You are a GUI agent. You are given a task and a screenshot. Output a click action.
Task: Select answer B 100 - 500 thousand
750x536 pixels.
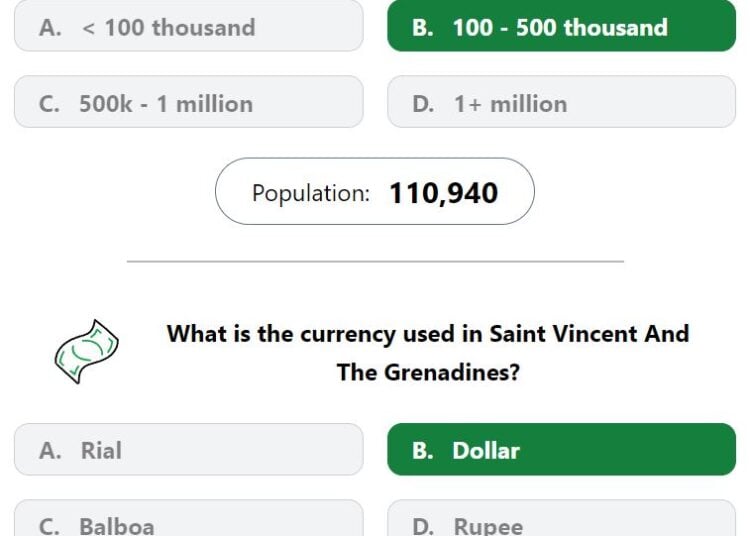click(562, 26)
